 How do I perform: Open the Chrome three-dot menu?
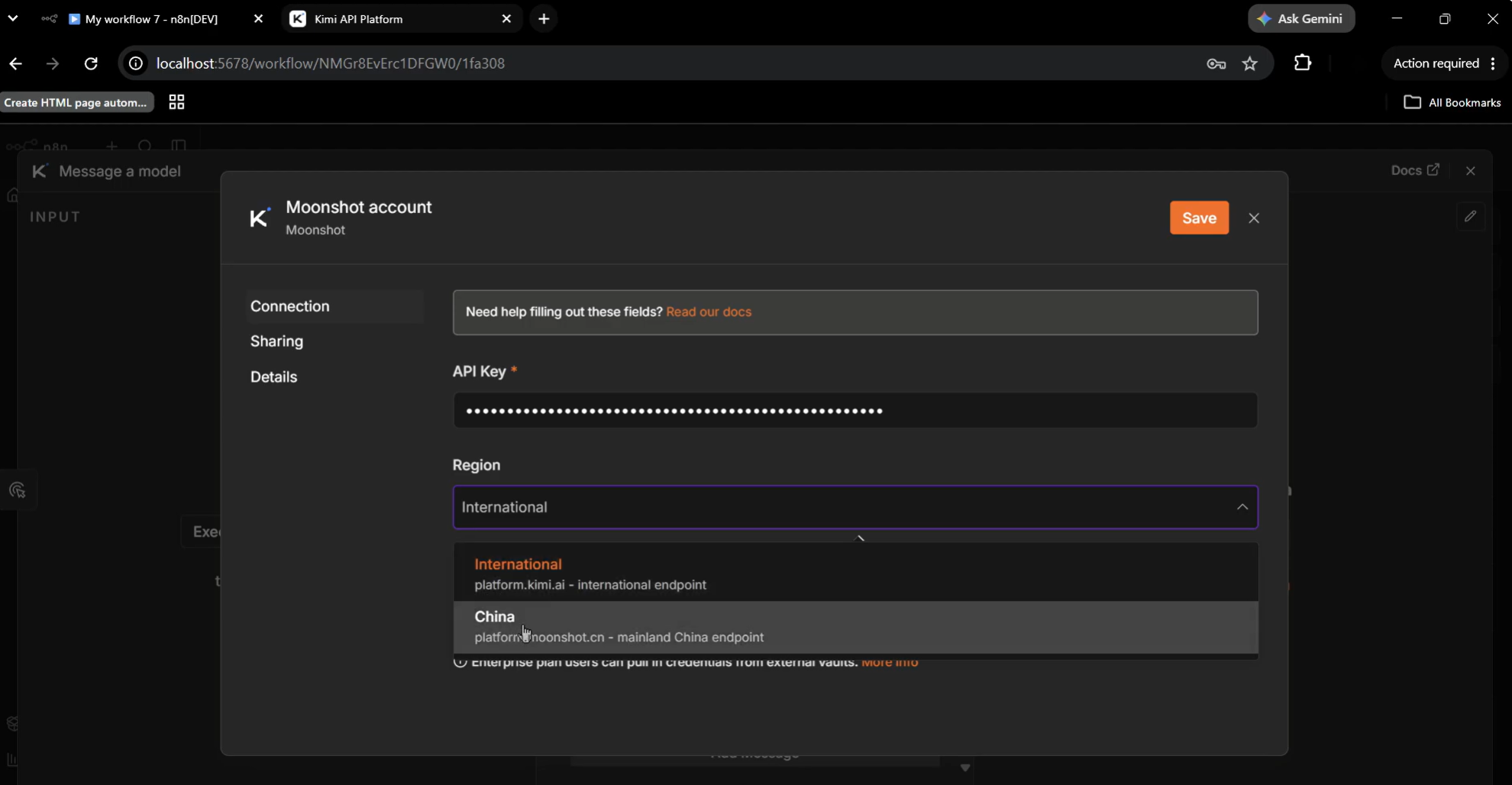1493,63
